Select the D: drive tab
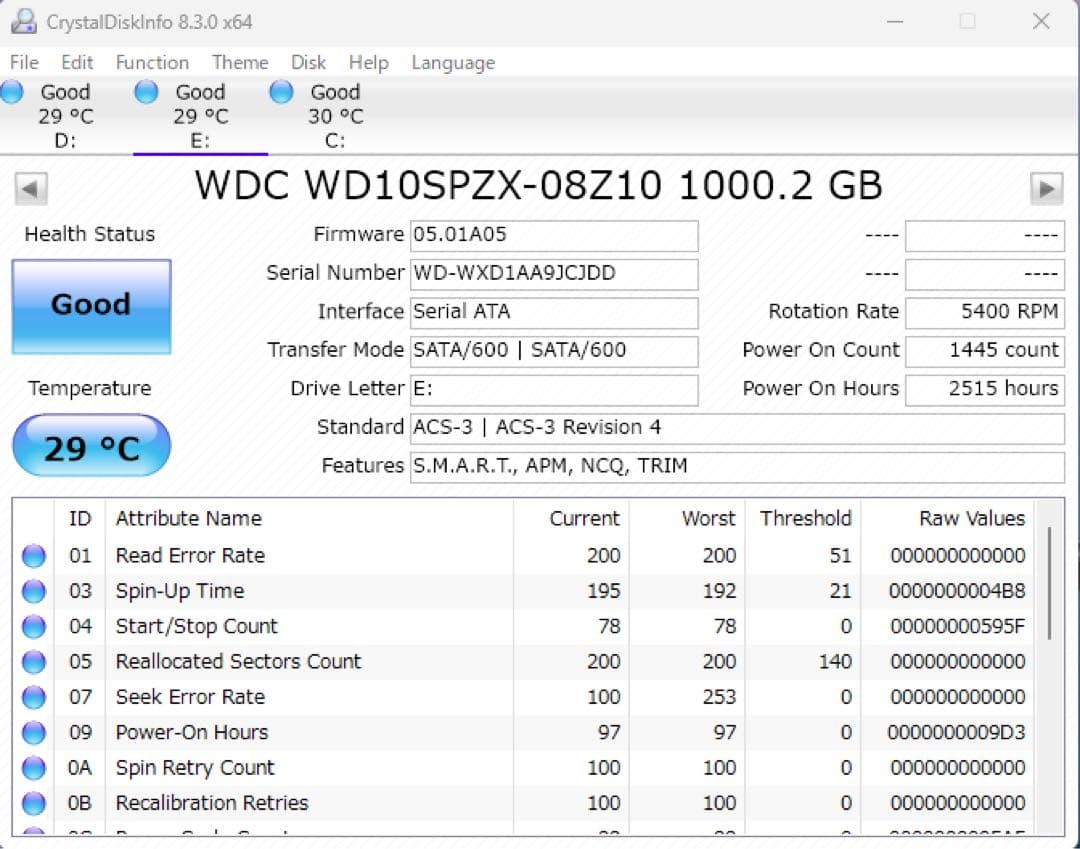The height and width of the screenshot is (849, 1080). coord(63,115)
